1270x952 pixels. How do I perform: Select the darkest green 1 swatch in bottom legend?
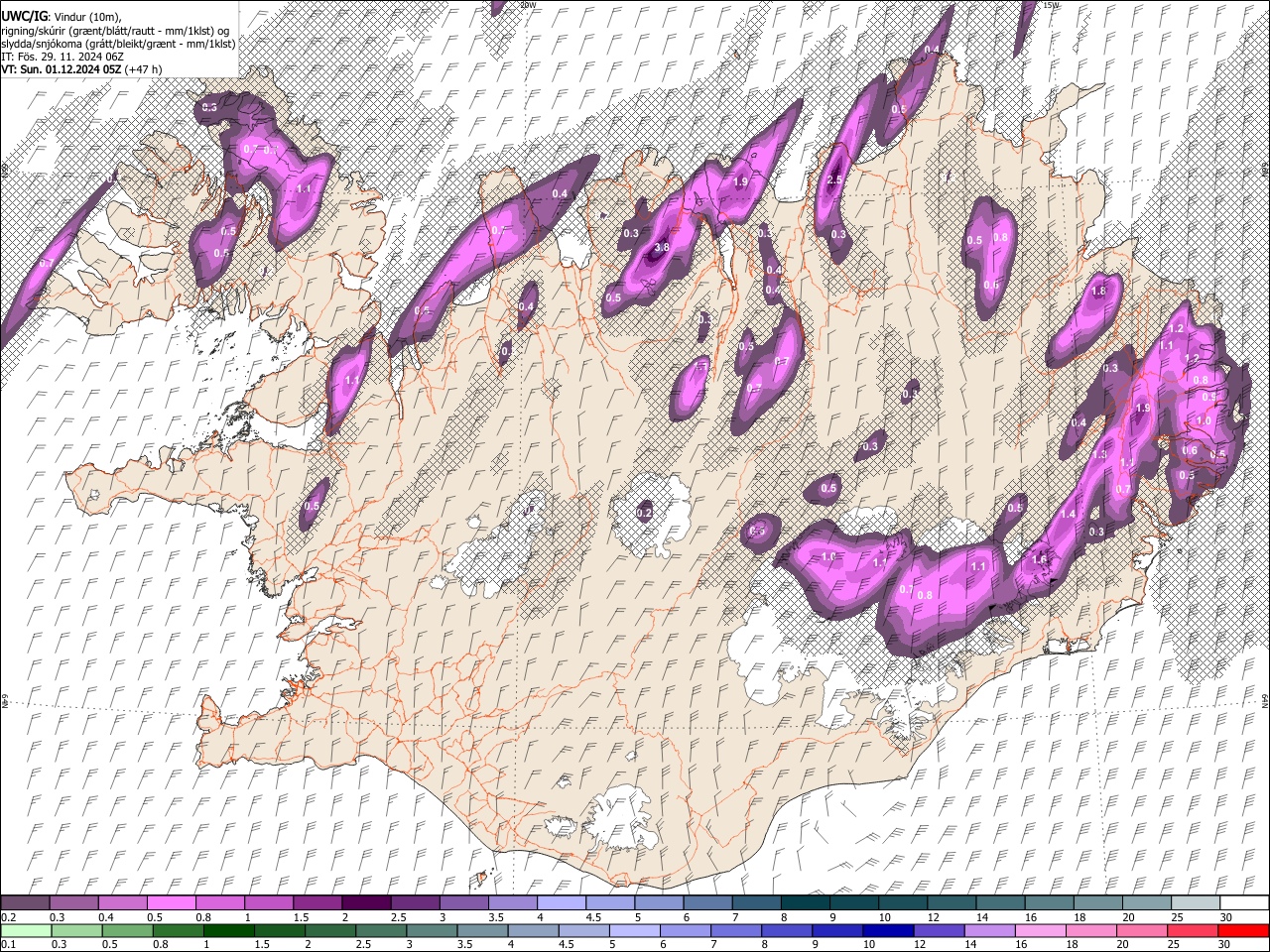228,930
